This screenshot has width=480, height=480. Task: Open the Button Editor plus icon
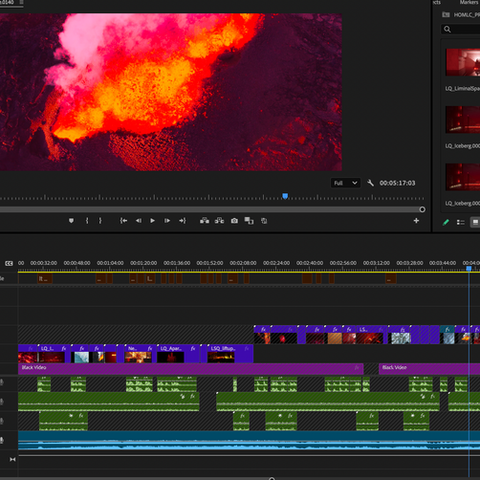pyautogui.click(x=416, y=221)
